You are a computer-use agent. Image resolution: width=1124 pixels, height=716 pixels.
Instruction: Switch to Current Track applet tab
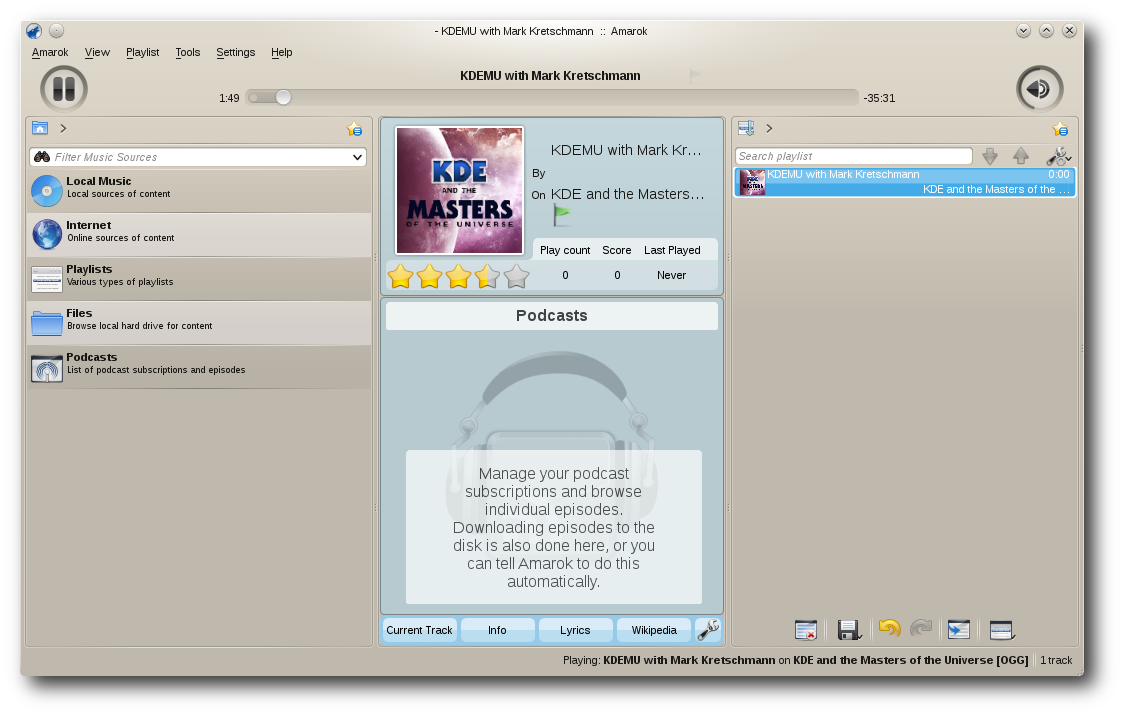pos(419,630)
